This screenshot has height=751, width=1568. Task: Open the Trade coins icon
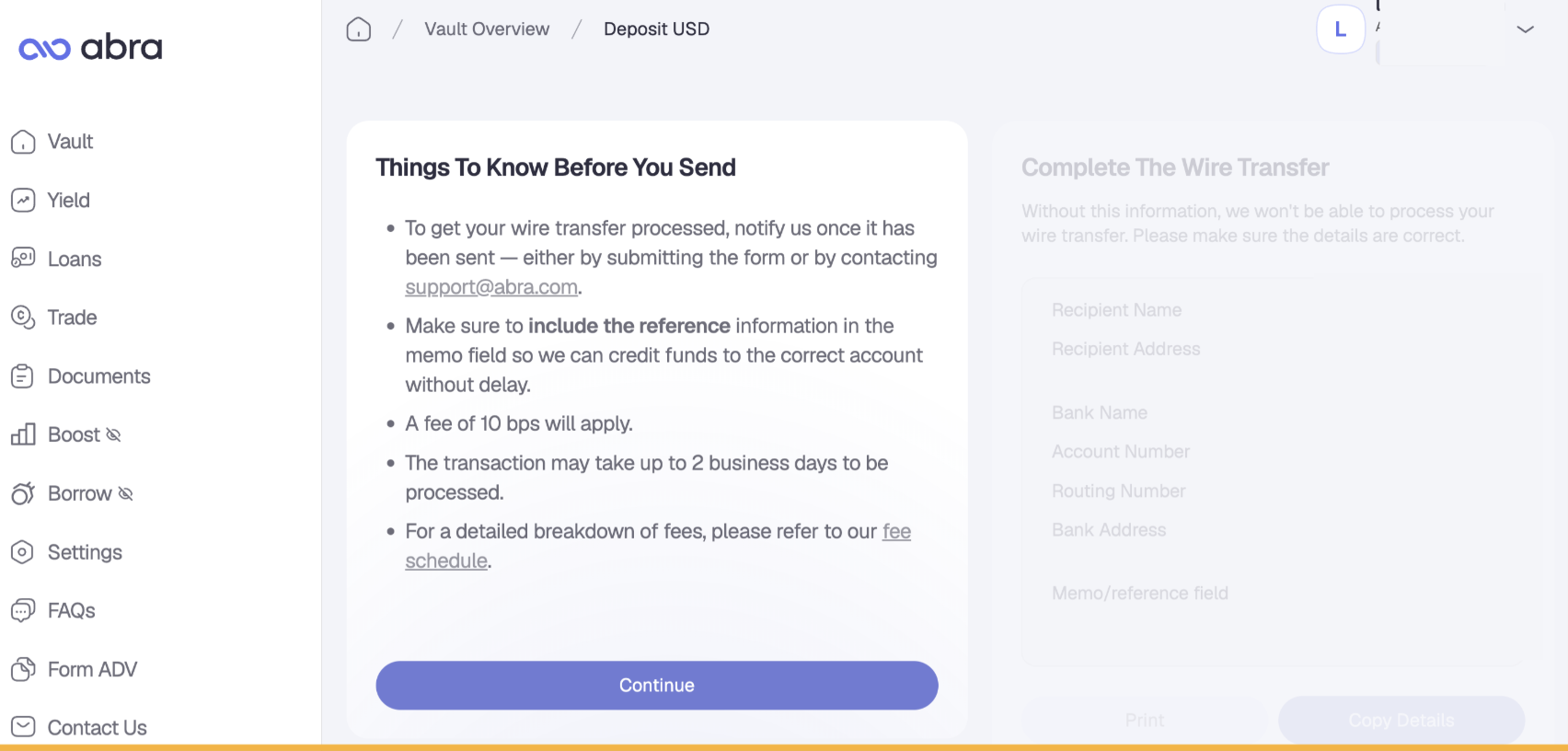[x=23, y=318]
